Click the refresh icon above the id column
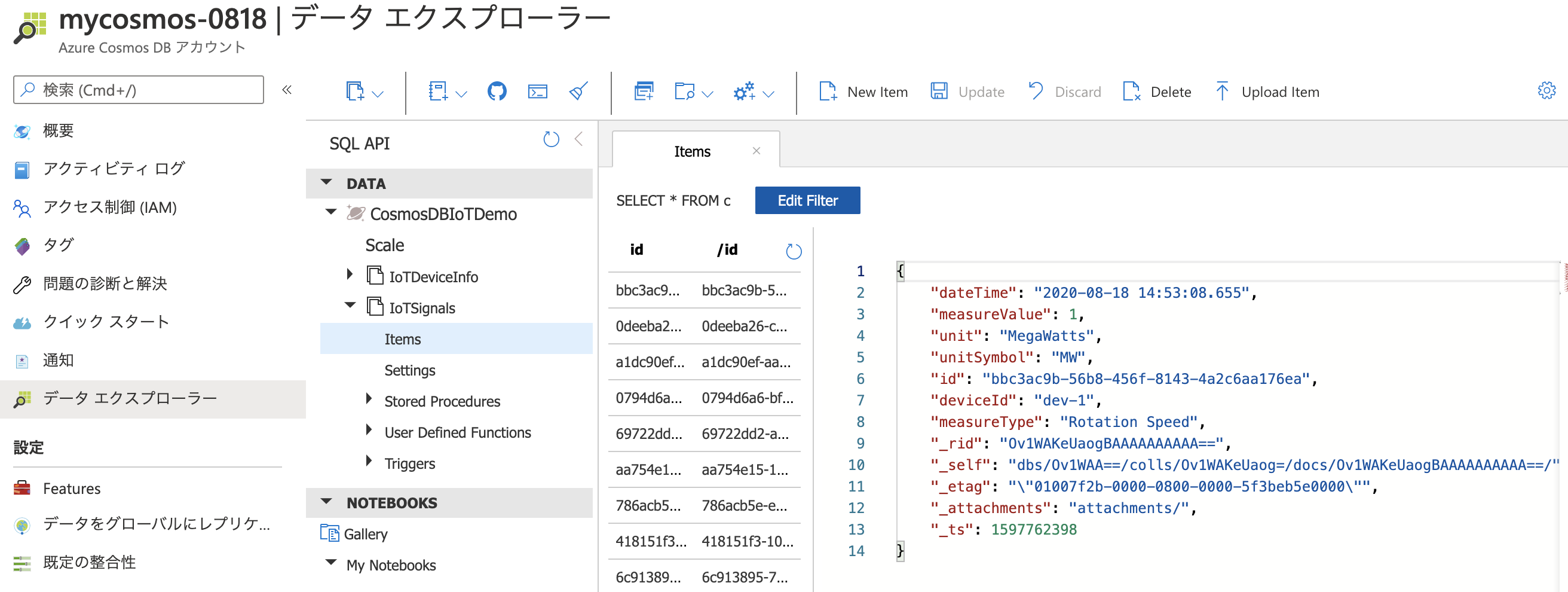Image resolution: width=1568 pixels, height=592 pixels. (x=793, y=251)
